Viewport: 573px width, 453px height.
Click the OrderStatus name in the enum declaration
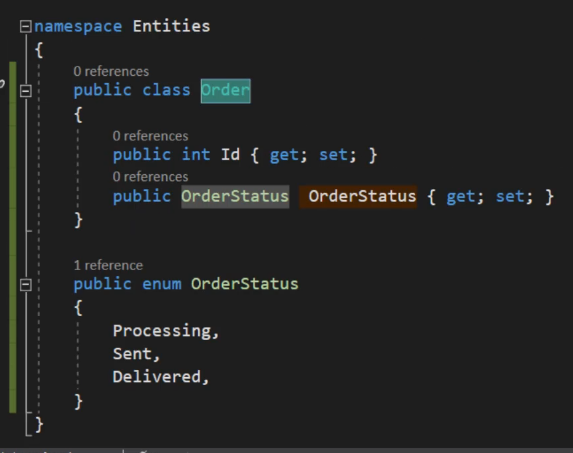point(244,284)
